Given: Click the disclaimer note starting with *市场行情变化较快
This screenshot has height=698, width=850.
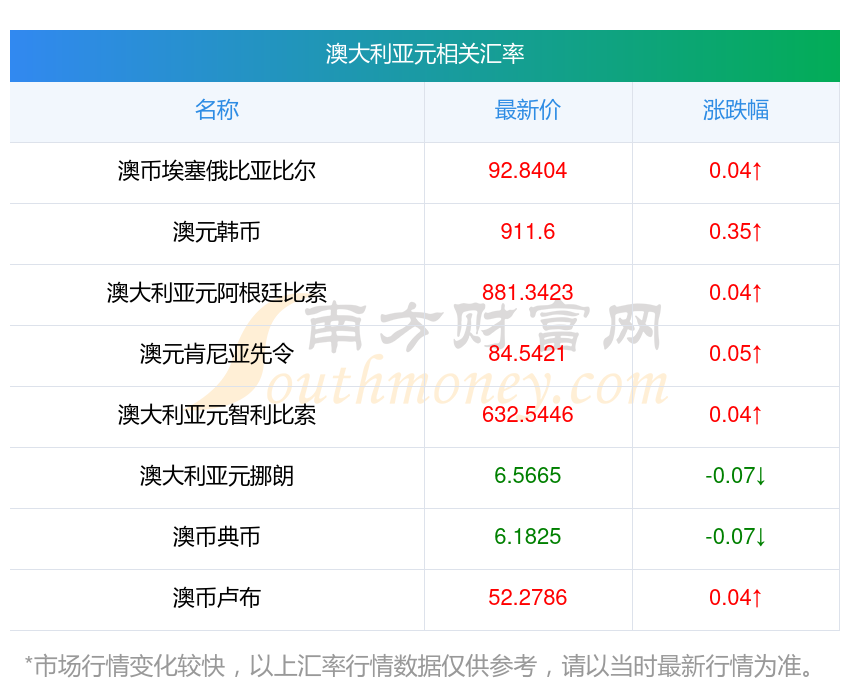Looking at the screenshot, I should pyautogui.click(x=419, y=666).
